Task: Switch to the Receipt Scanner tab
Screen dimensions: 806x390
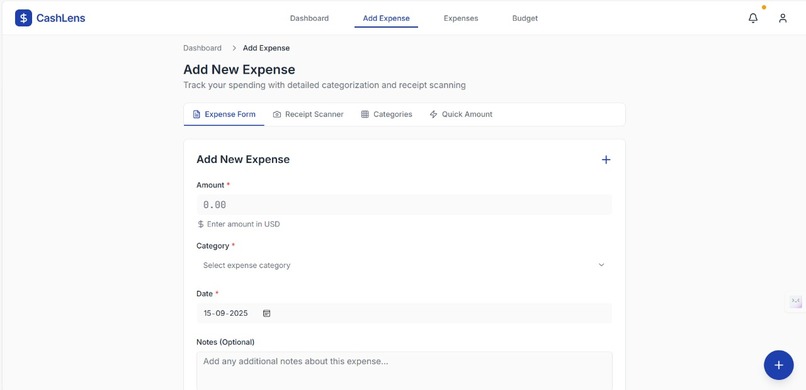Action: pyautogui.click(x=308, y=114)
